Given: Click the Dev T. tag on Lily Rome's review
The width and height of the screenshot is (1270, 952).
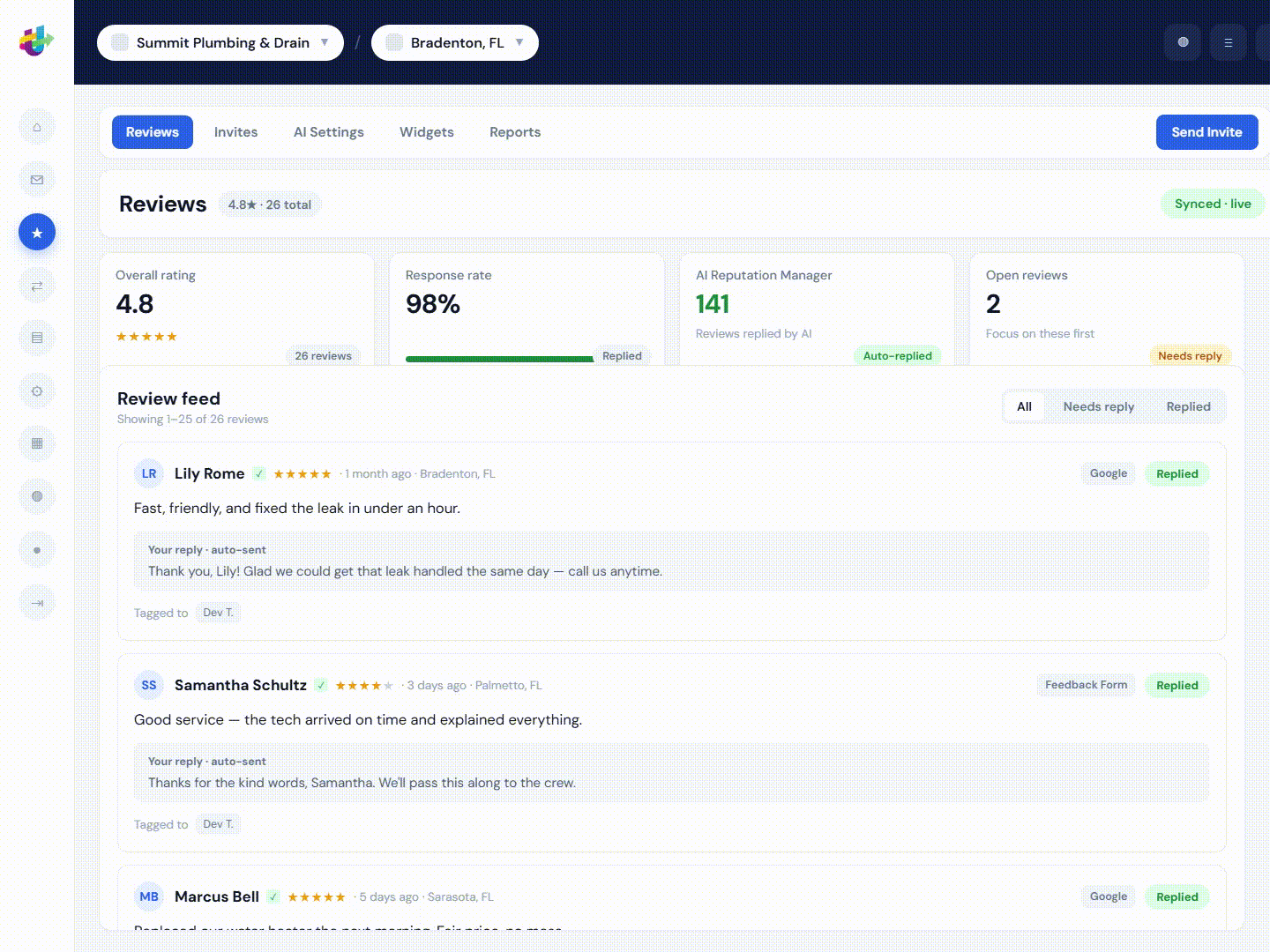Looking at the screenshot, I should tap(218, 613).
